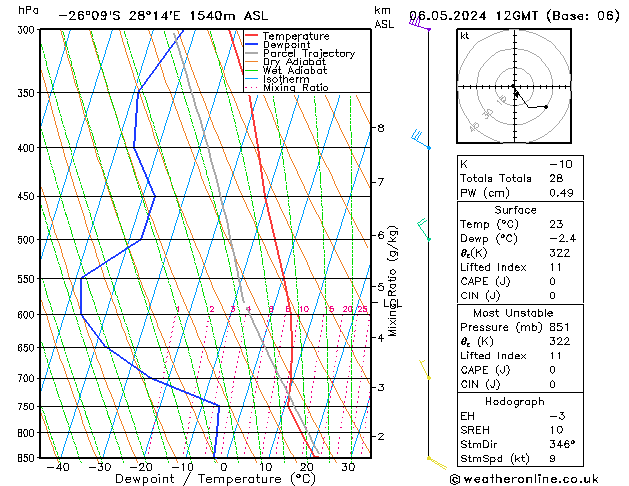Click the StmSpd (kt) value 9
Image resolution: width=629 pixels, height=486 pixels.
(x=552, y=458)
